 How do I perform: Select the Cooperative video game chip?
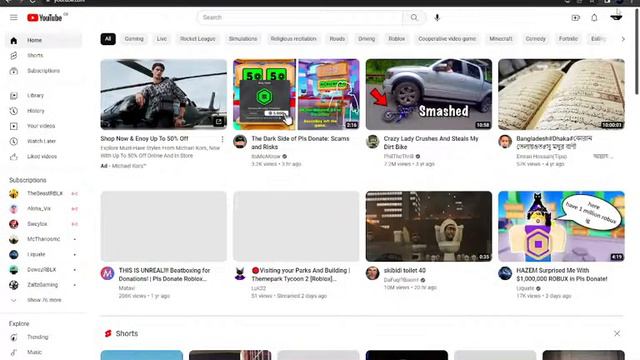click(x=447, y=39)
